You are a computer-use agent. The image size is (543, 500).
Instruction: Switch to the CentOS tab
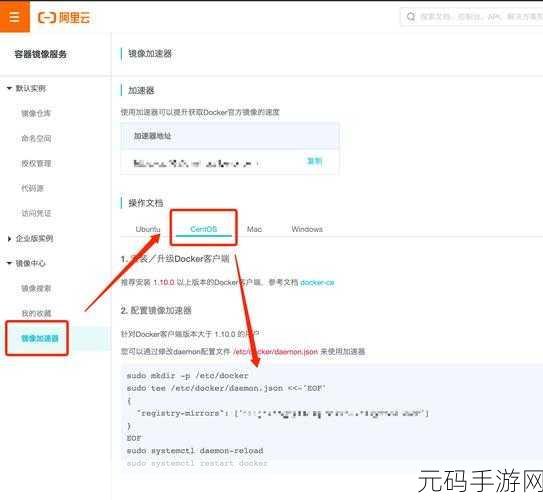point(204,229)
